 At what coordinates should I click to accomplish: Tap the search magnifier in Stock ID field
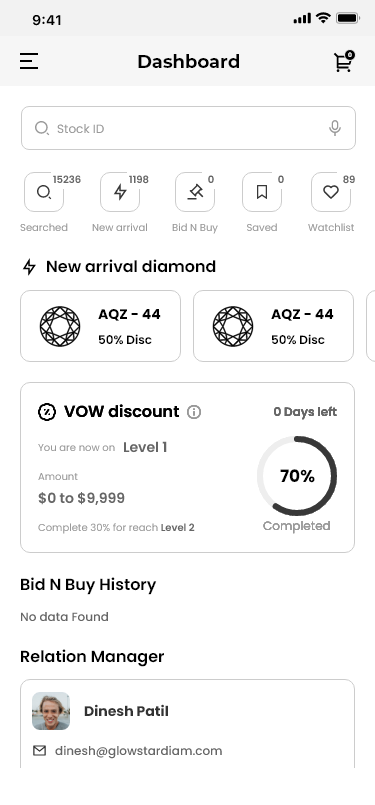coord(42,128)
